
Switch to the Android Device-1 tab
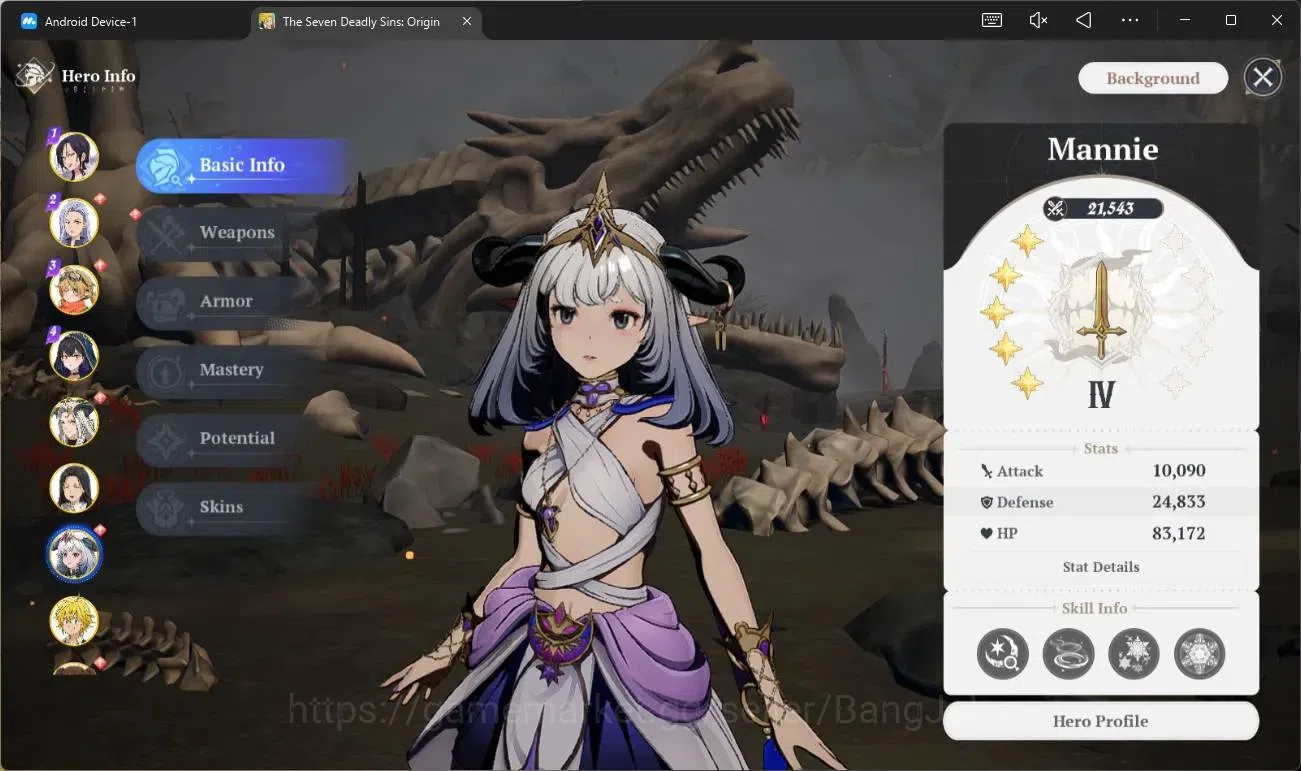[91, 21]
